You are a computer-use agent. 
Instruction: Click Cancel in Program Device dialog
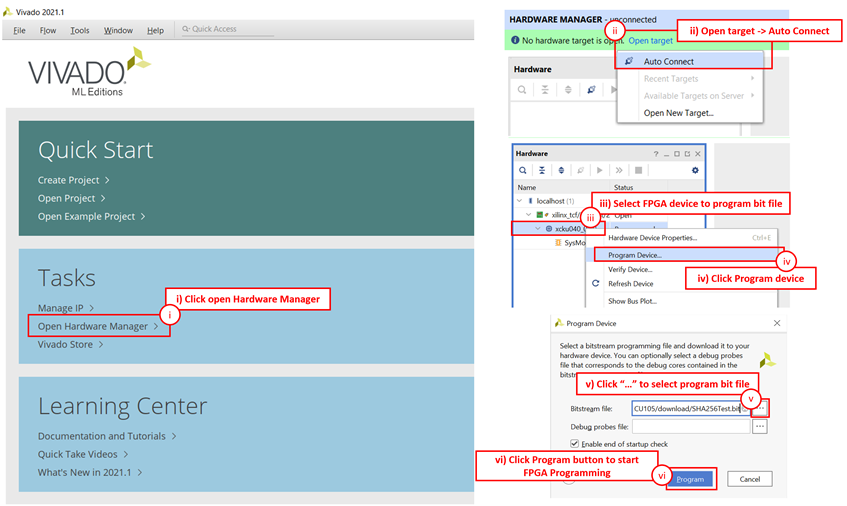coord(749,479)
